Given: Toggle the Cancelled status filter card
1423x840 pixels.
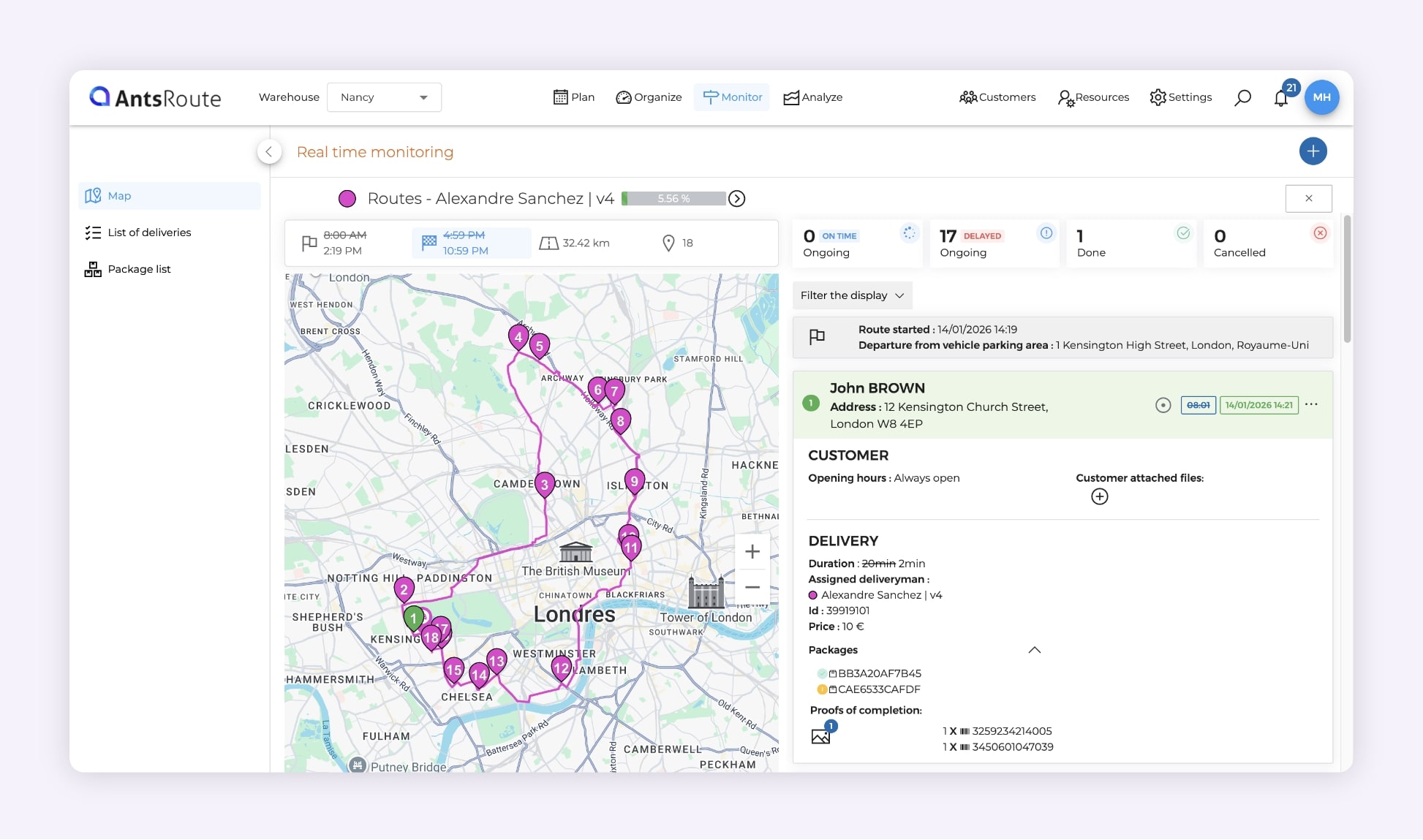Looking at the screenshot, I should (x=1268, y=243).
